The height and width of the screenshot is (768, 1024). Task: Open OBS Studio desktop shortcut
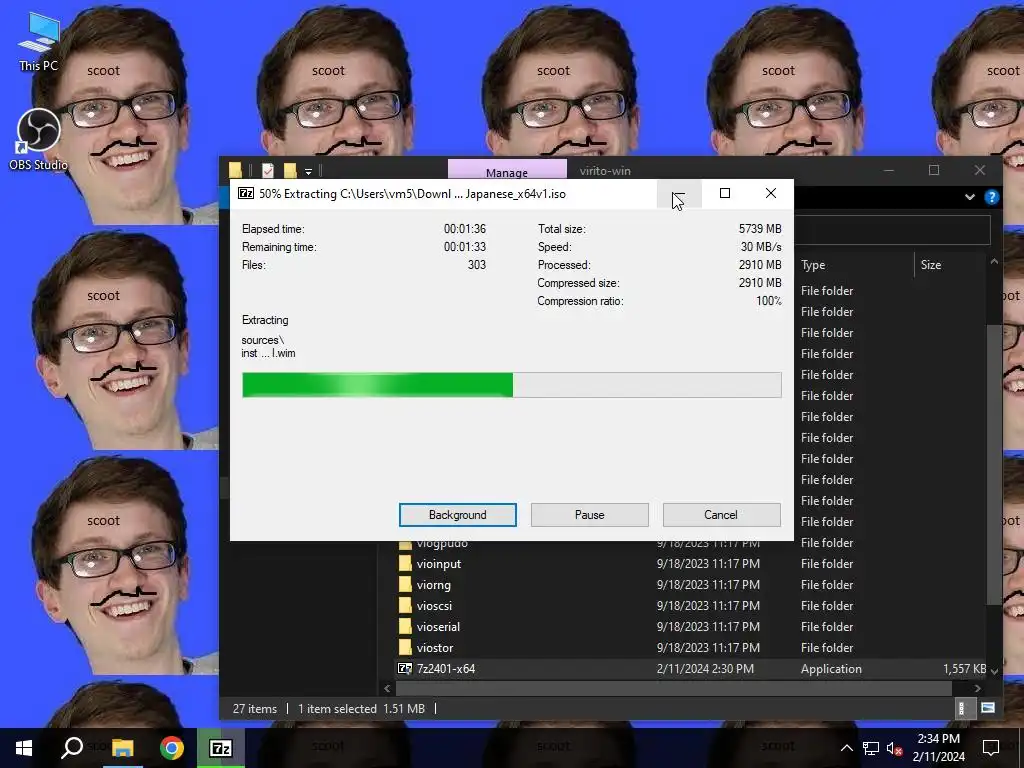point(39,139)
